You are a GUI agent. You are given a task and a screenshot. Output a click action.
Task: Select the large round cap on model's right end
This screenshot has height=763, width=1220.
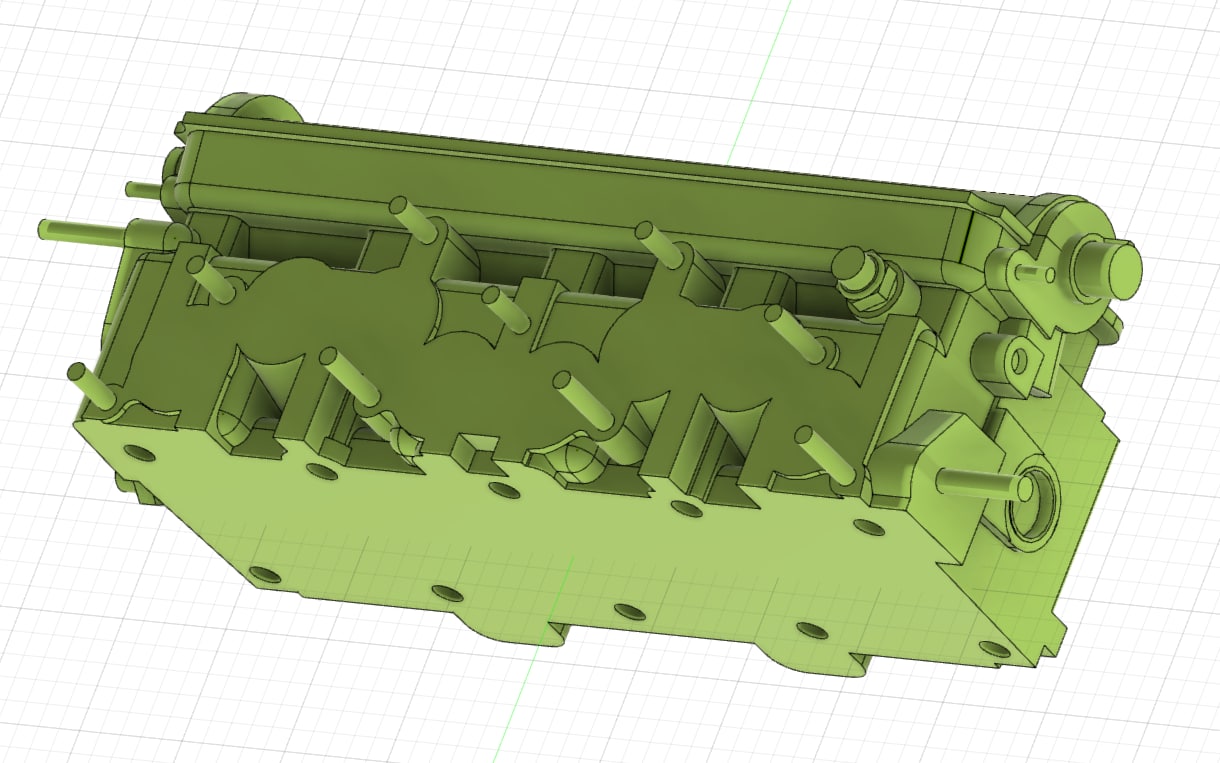point(1112,268)
